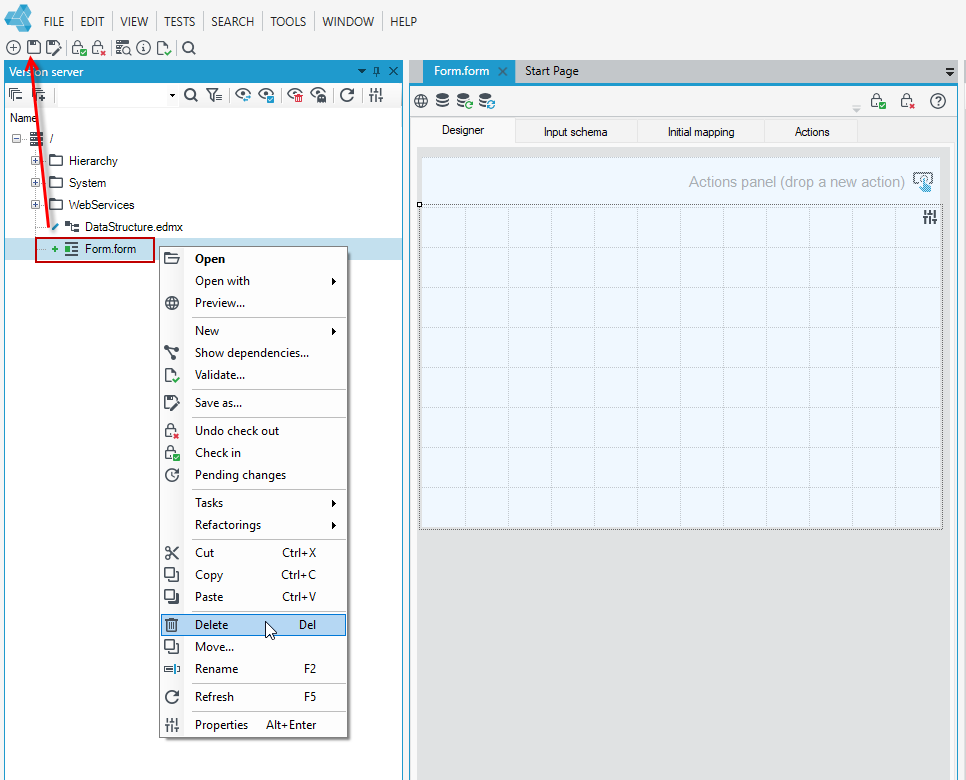Expand the System folder
This screenshot has width=966, height=780.
(35, 183)
